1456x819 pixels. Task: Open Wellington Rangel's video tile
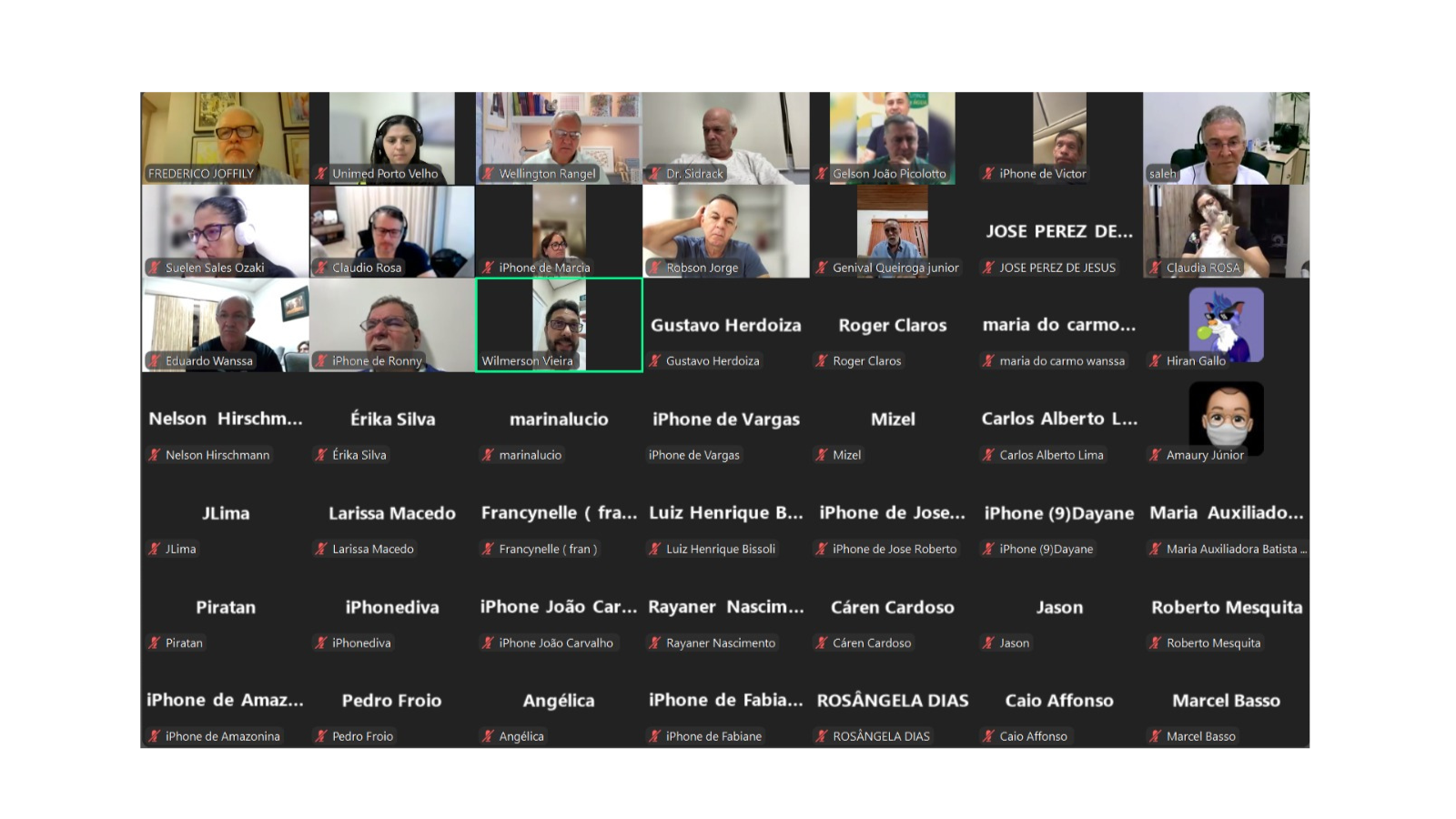[559, 138]
